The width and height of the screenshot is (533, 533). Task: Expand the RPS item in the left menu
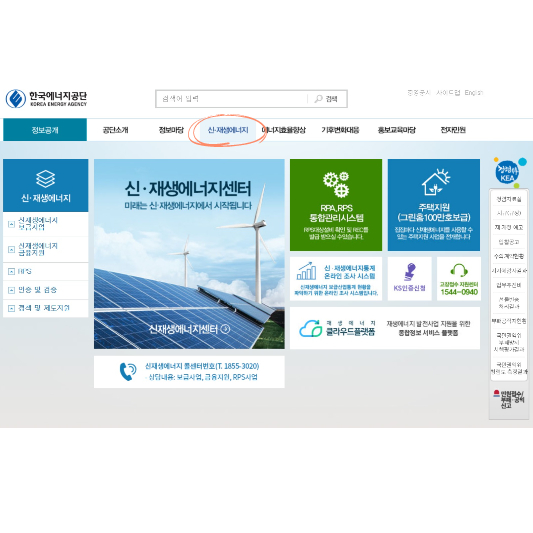click(46, 271)
